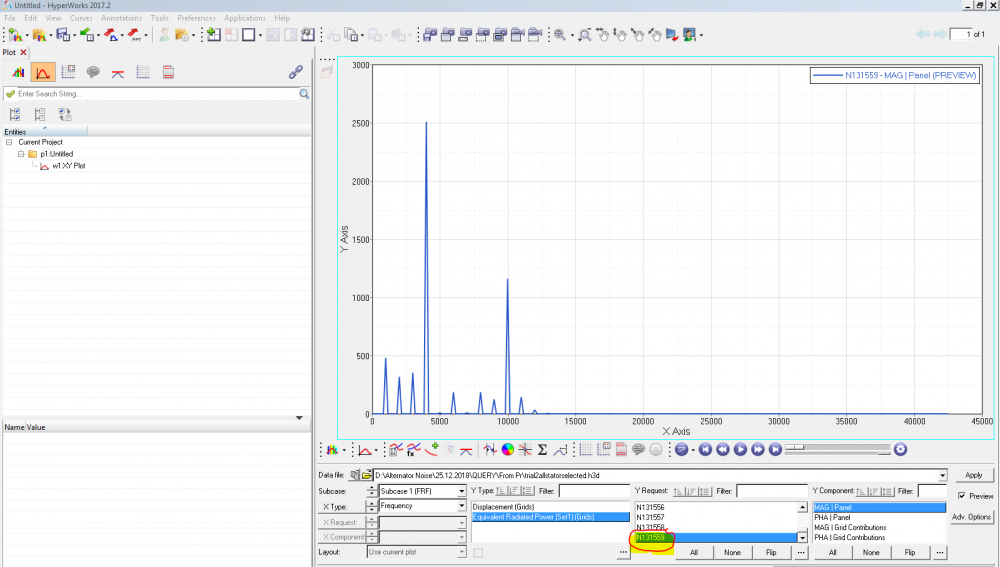The image size is (1000, 567).
Task: Open the Datum Lines icon in the browser toolbar
Action: 117,73
